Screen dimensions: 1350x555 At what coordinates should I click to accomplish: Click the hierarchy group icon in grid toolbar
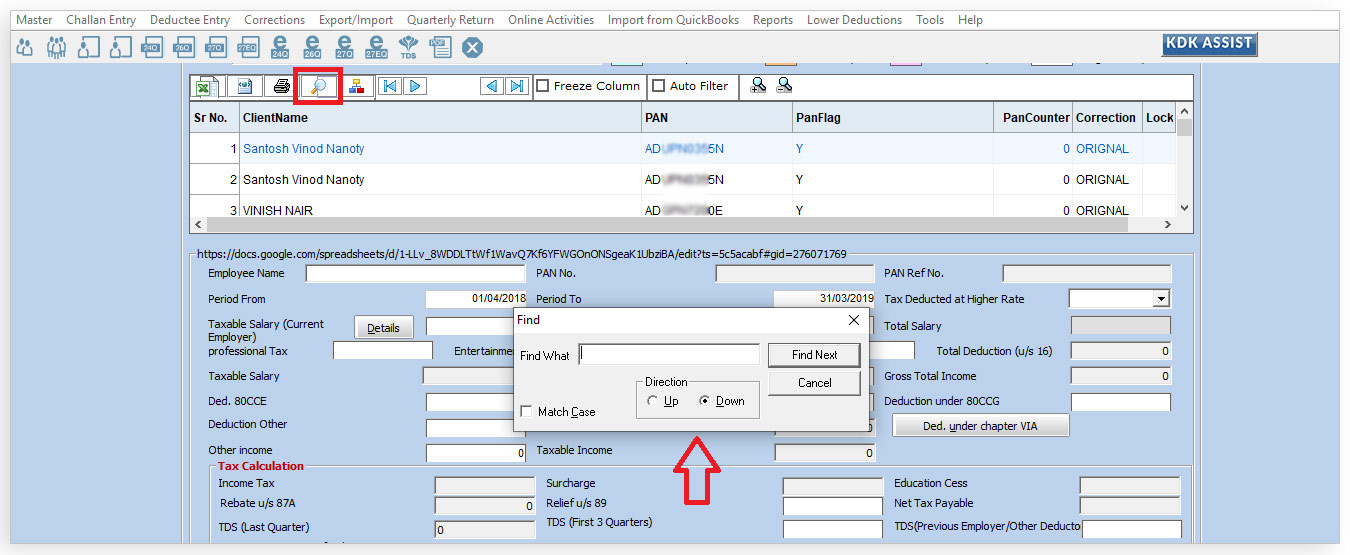tap(356, 86)
